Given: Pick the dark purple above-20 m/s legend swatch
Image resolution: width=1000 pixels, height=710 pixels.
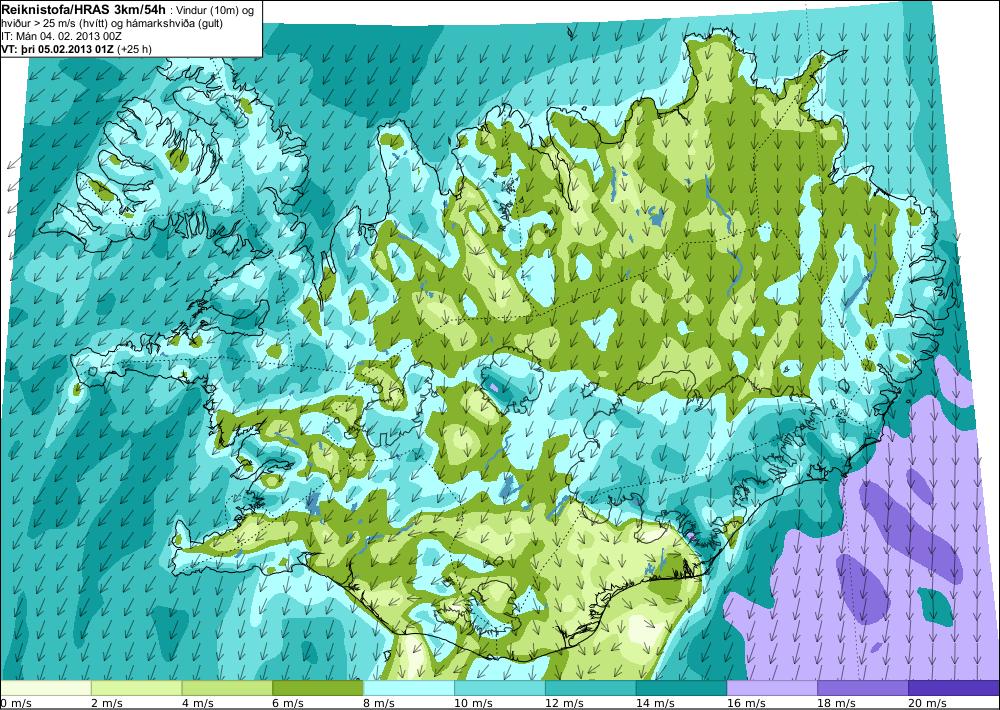Looking at the screenshot, I should [x=954, y=688].
